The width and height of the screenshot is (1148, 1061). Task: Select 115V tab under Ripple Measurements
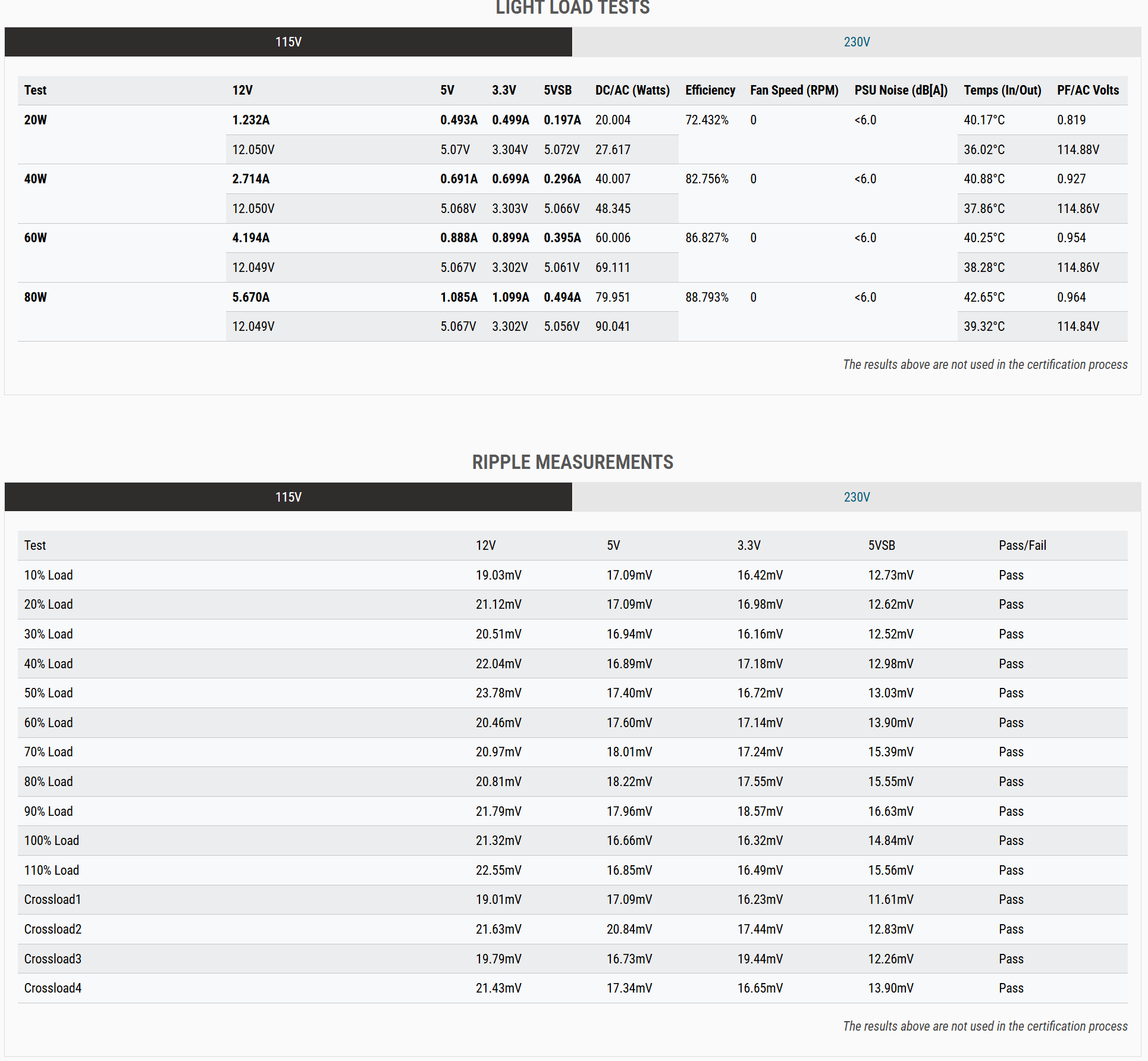(x=288, y=497)
